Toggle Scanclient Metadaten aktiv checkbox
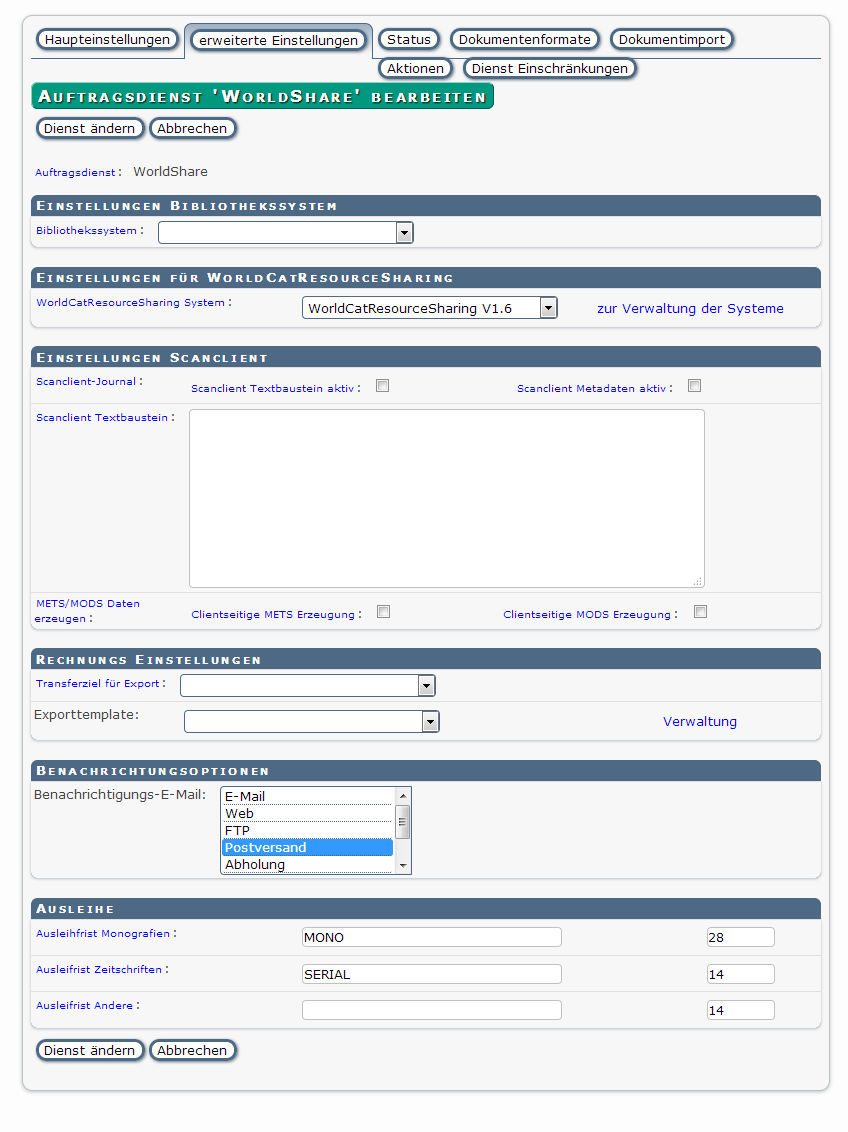Viewport: 848px width, 1132px height. click(694, 386)
